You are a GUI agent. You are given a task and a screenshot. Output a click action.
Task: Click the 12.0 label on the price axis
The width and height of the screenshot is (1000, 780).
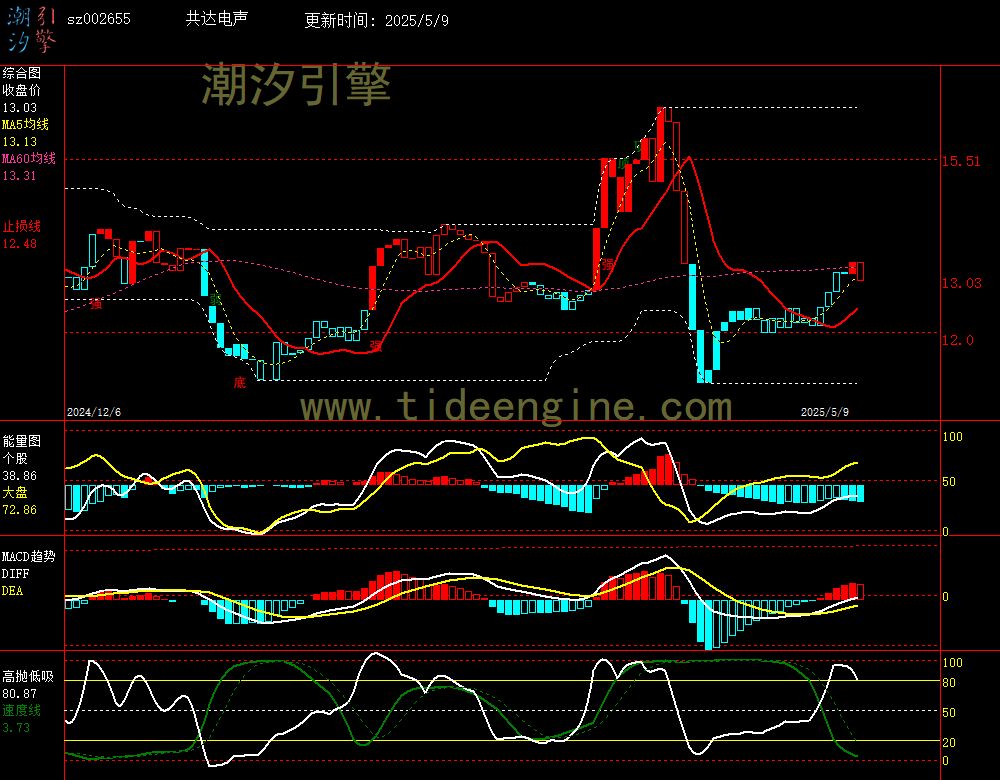pyautogui.click(x=958, y=340)
